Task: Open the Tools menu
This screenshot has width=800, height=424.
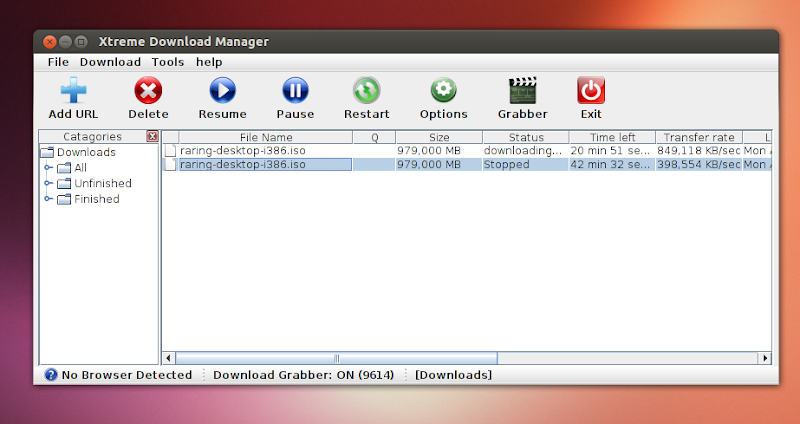Action: 168,62
